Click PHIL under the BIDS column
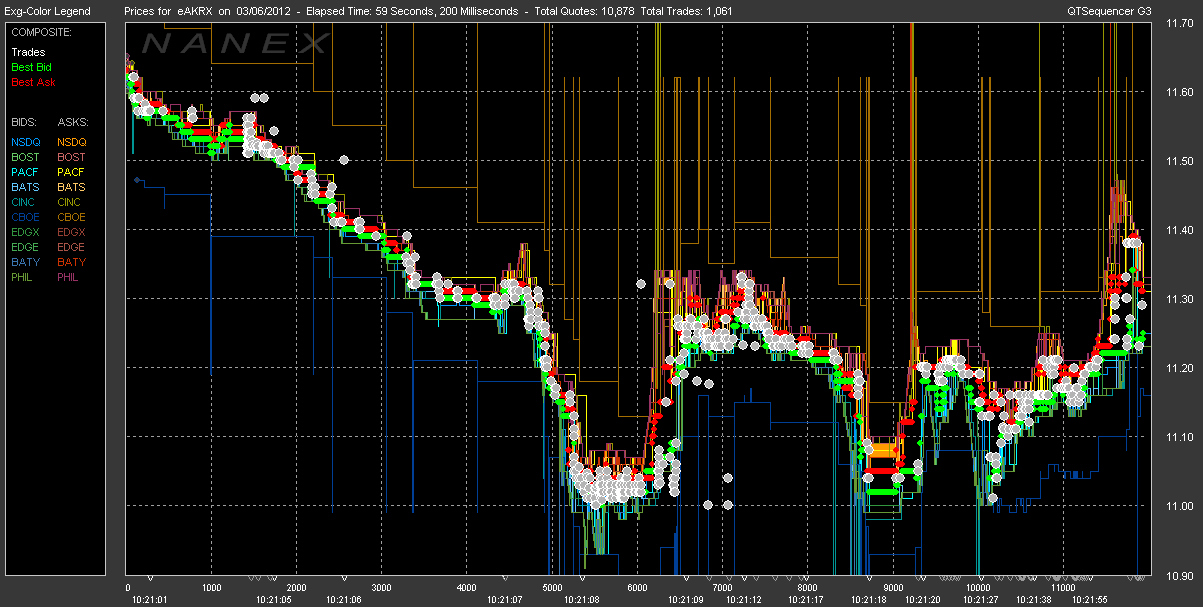Image resolution: width=1203 pixels, height=607 pixels. tap(23, 277)
